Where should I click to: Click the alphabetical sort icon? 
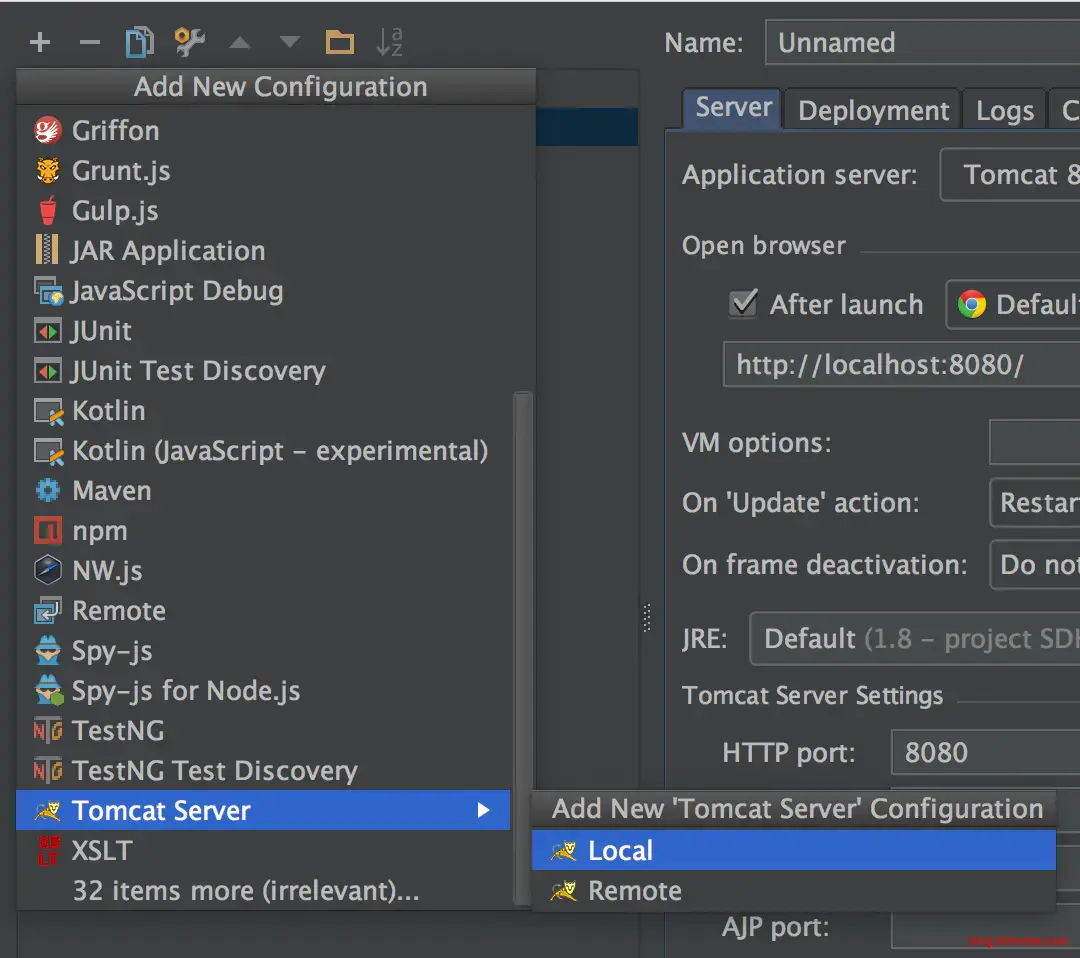click(x=389, y=42)
